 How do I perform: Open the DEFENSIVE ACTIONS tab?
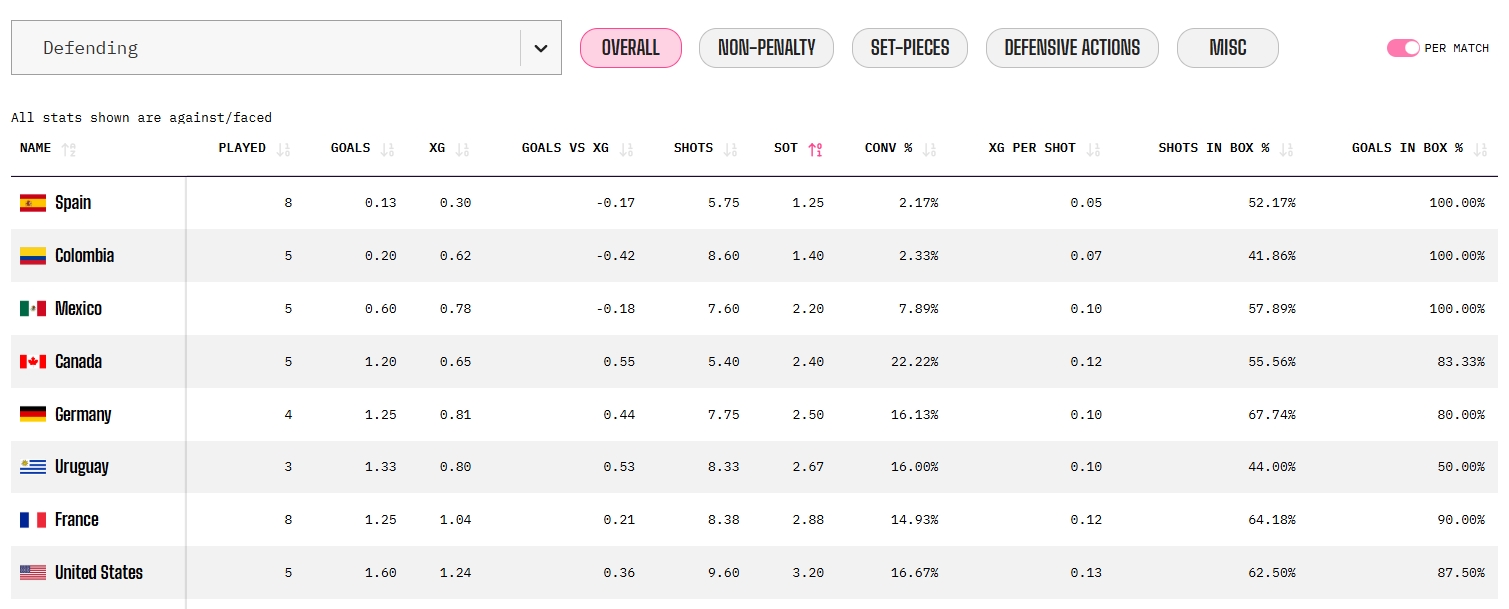(1072, 48)
